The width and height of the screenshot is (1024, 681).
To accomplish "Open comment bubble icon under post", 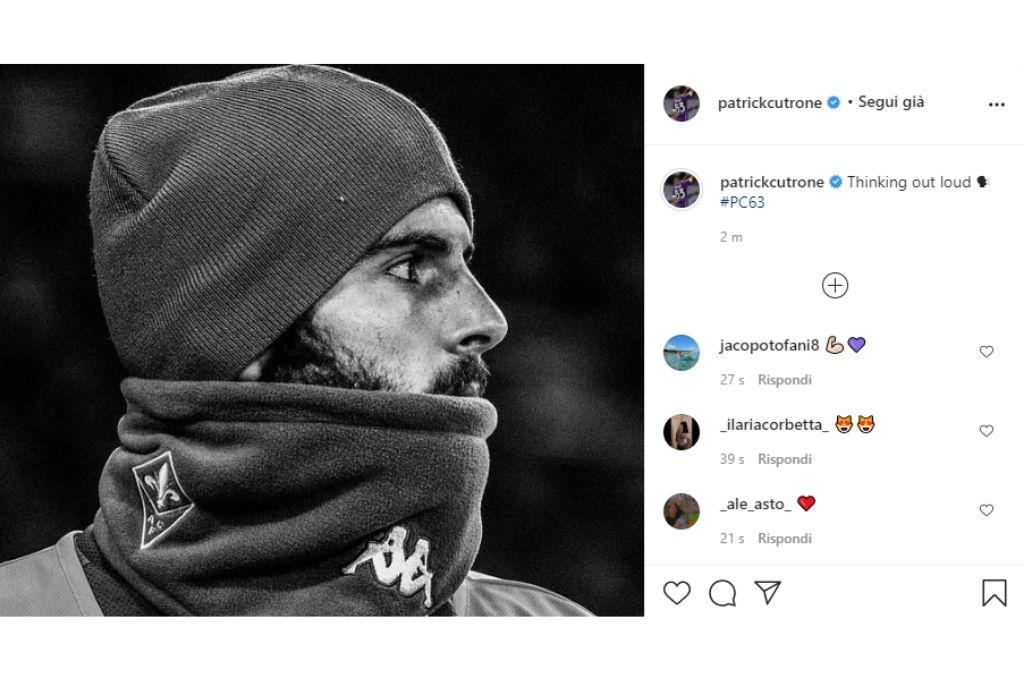I will pos(722,593).
